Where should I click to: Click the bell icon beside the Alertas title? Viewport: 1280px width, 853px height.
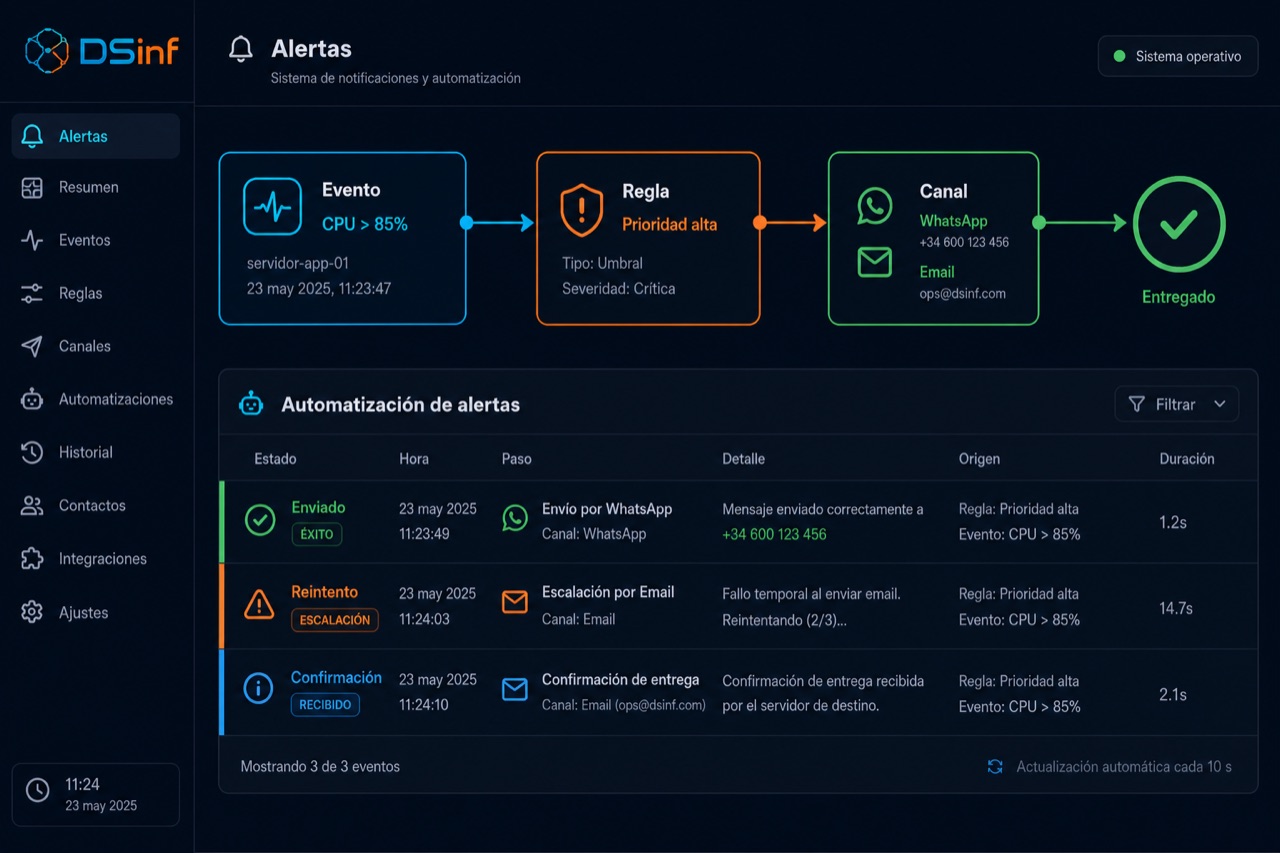click(x=241, y=49)
